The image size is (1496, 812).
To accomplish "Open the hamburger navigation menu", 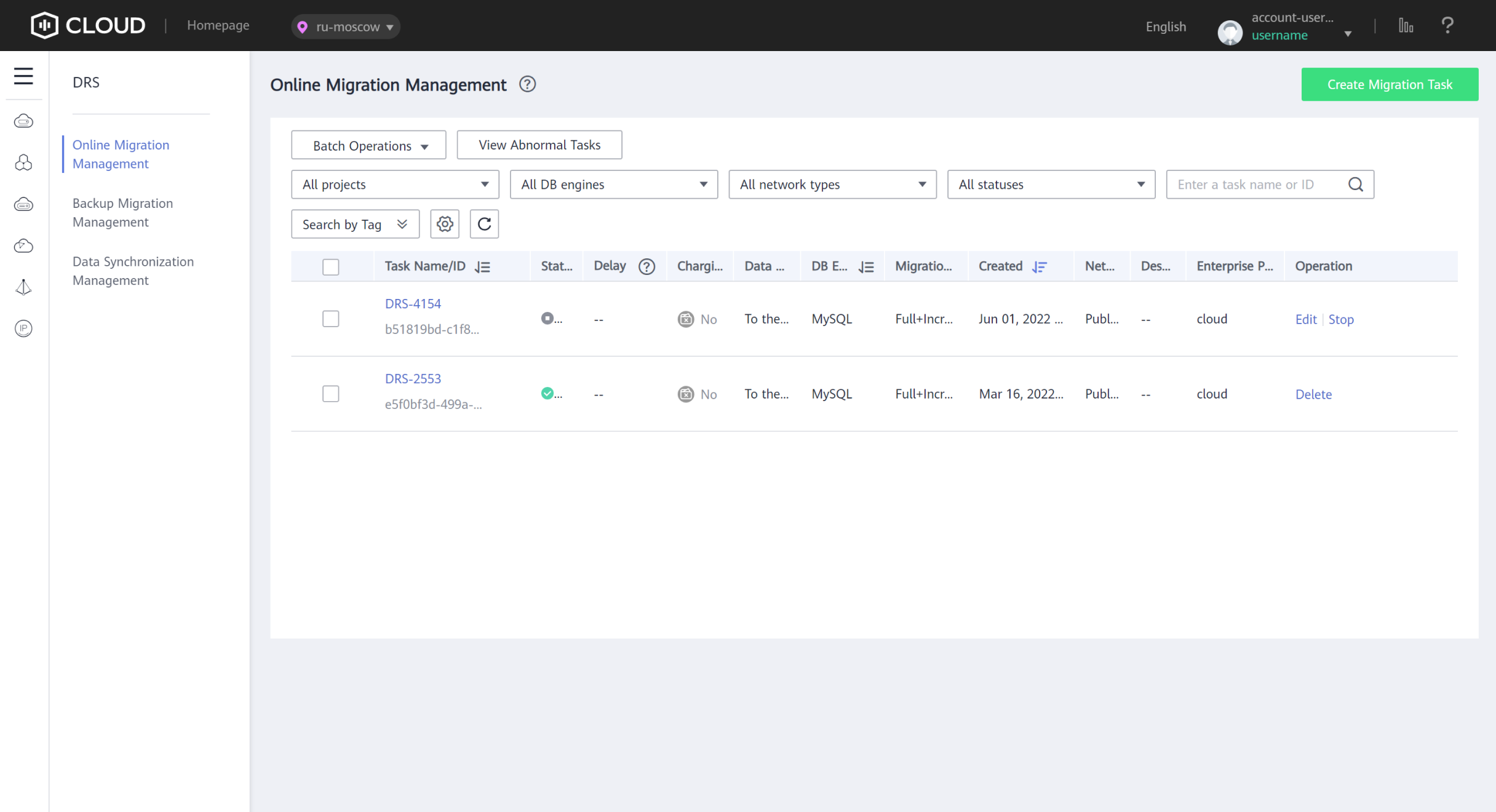I will coord(23,76).
